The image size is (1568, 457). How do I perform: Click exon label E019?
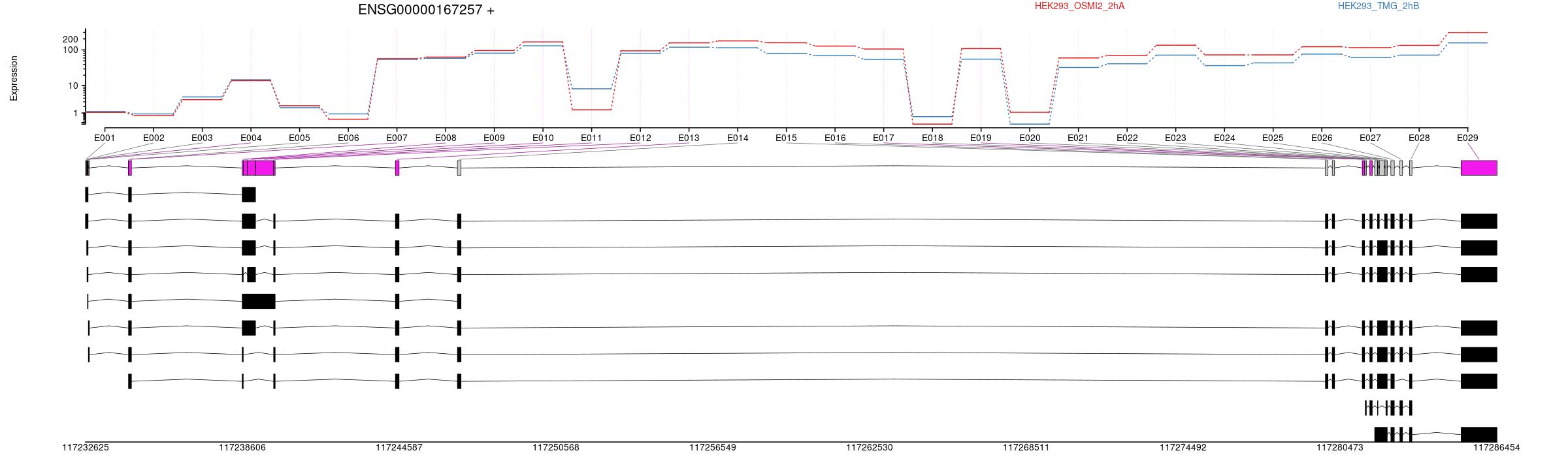[981, 138]
